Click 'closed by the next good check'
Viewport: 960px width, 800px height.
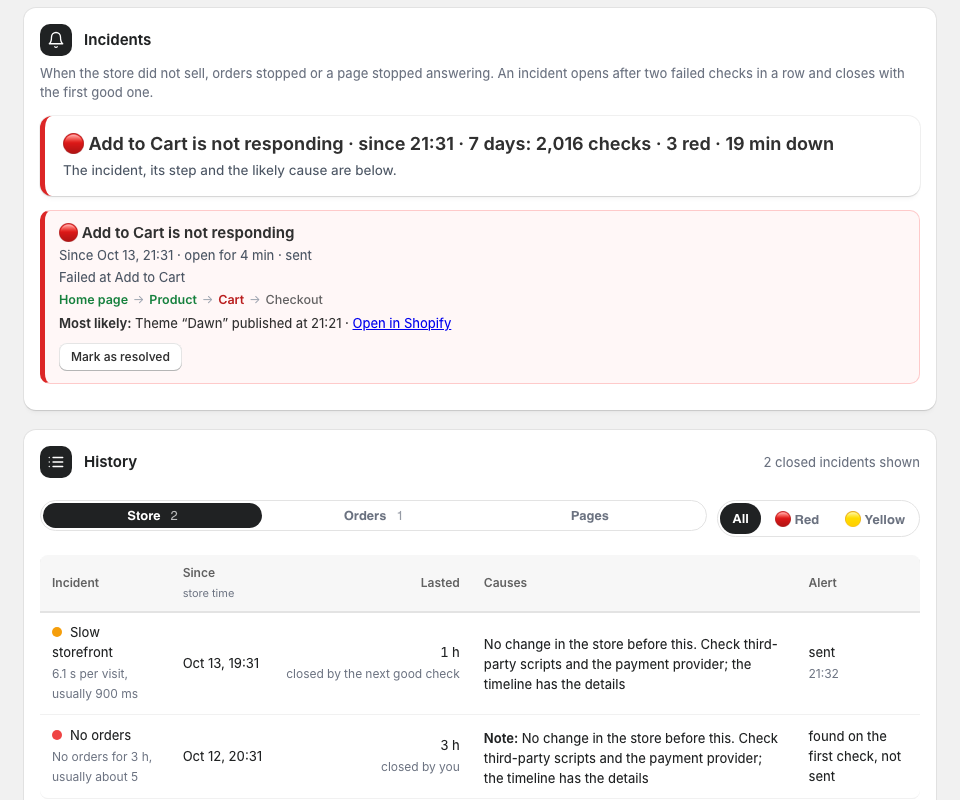373,674
